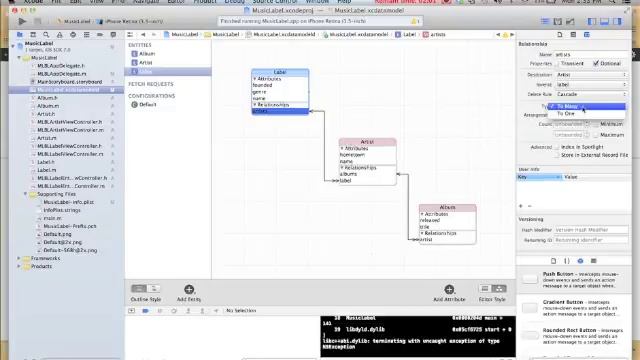
Task: Add a user info entry with plus
Action: [521, 206]
